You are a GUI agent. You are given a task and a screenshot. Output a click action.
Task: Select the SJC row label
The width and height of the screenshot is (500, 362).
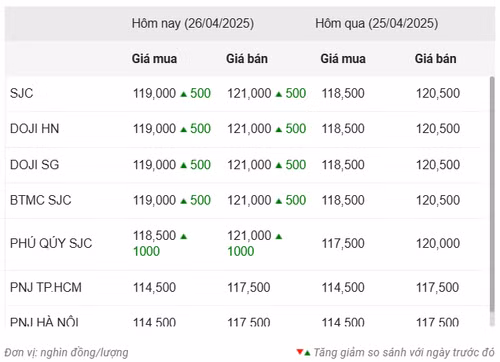coord(21,93)
